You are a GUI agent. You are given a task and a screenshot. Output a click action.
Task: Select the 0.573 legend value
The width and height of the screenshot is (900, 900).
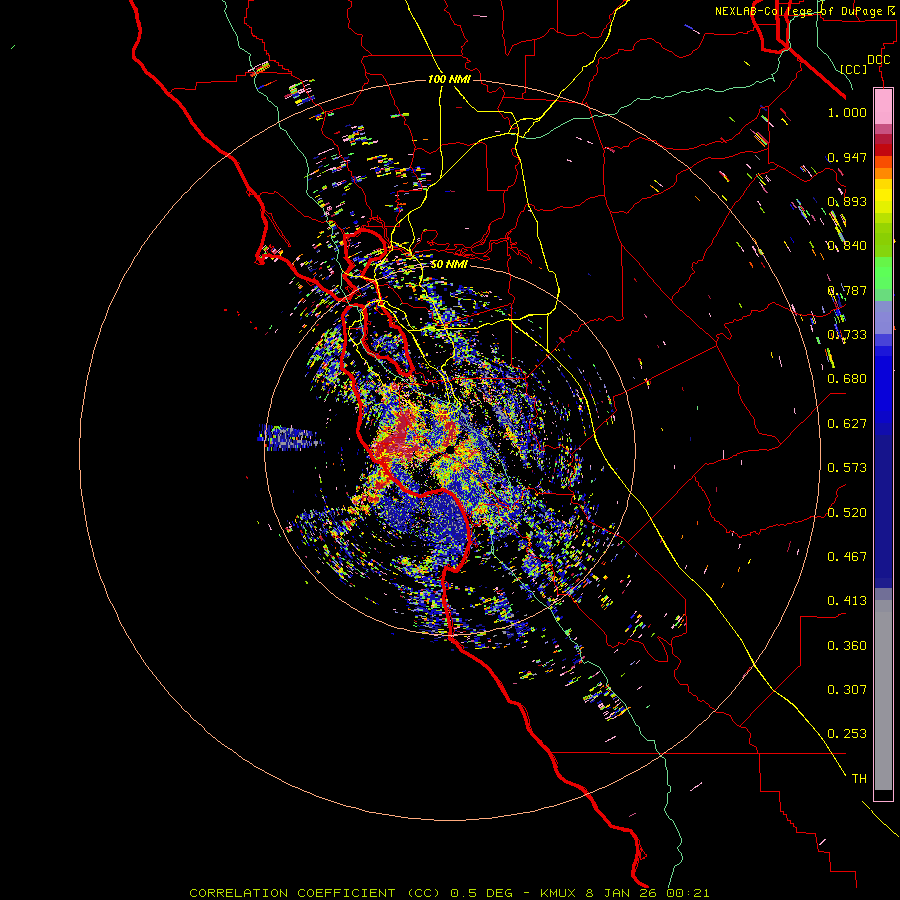(847, 468)
